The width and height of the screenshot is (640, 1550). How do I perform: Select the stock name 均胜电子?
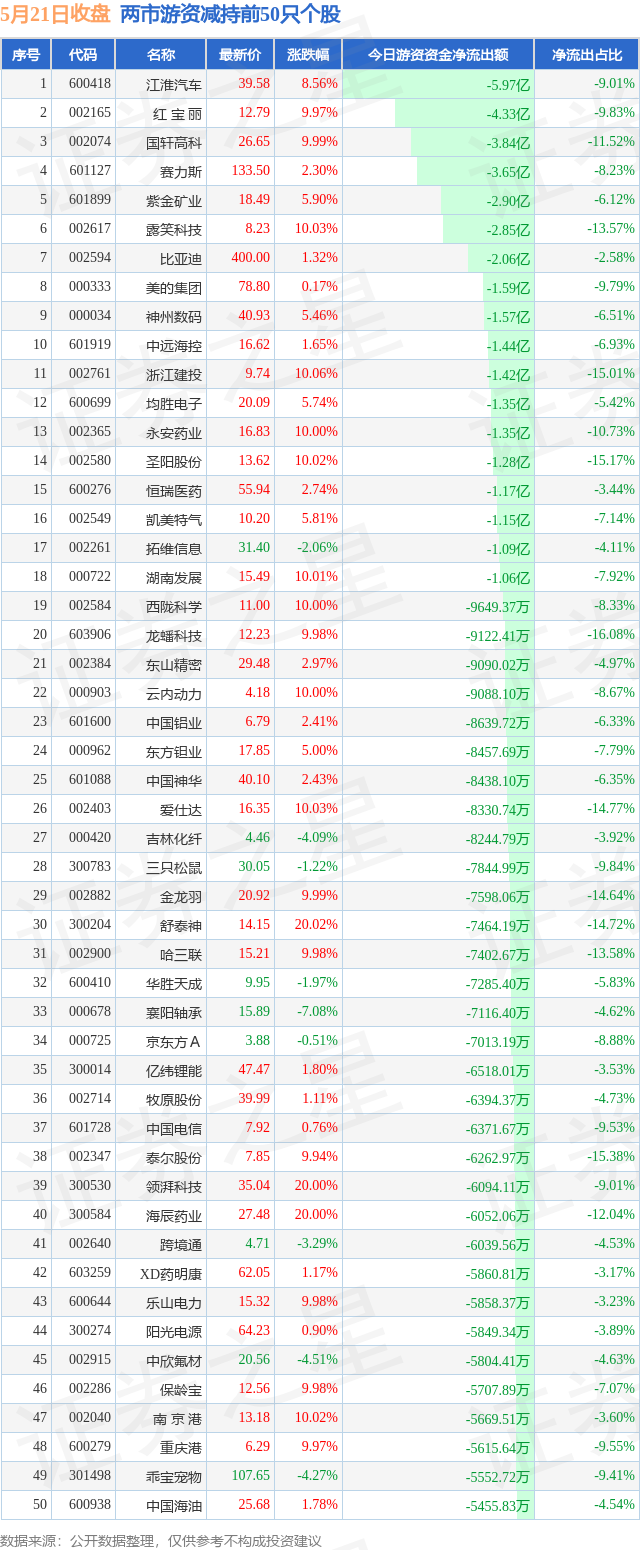click(174, 403)
